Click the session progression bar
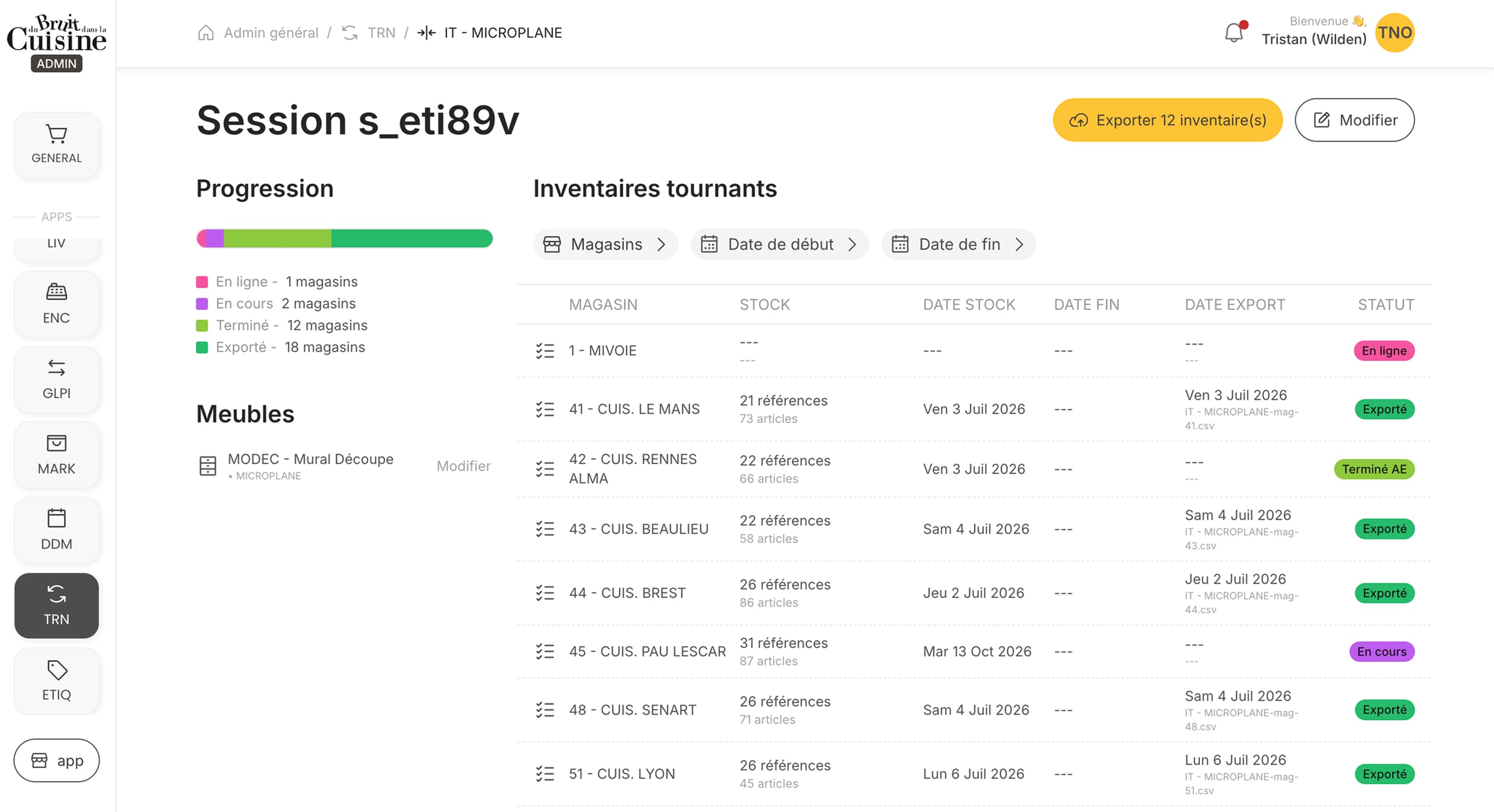 tap(345, 238)
